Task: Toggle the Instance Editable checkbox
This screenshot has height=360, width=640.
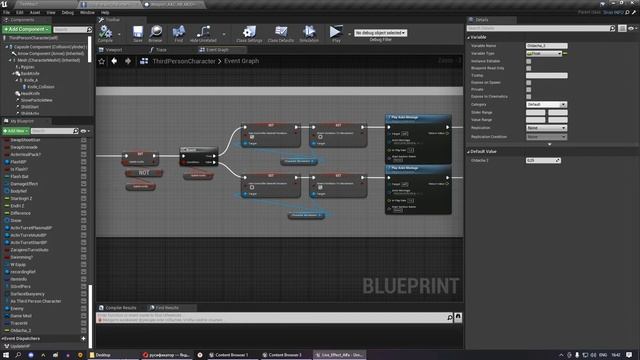Action: pos(529,61)
